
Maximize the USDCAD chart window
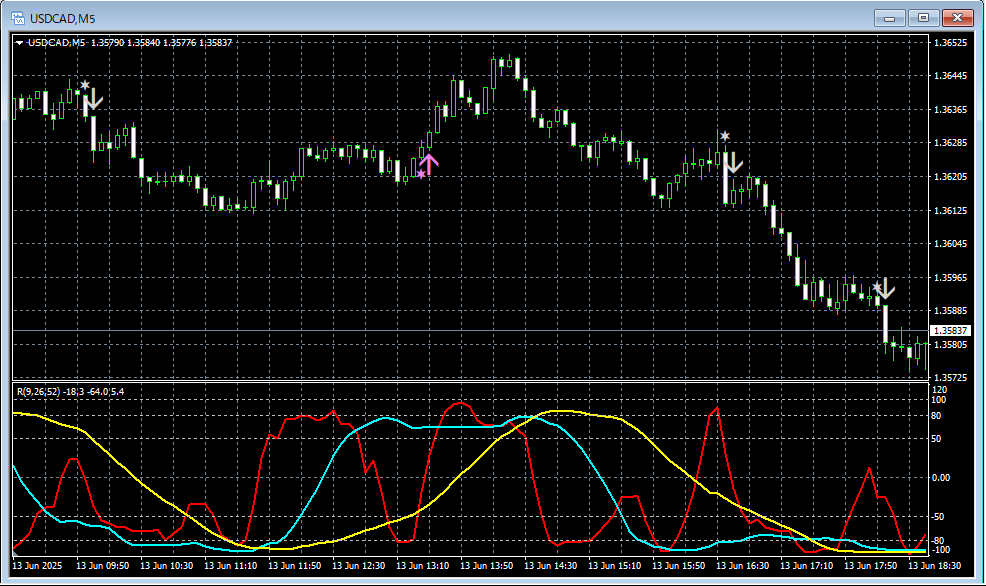(923, 17)
